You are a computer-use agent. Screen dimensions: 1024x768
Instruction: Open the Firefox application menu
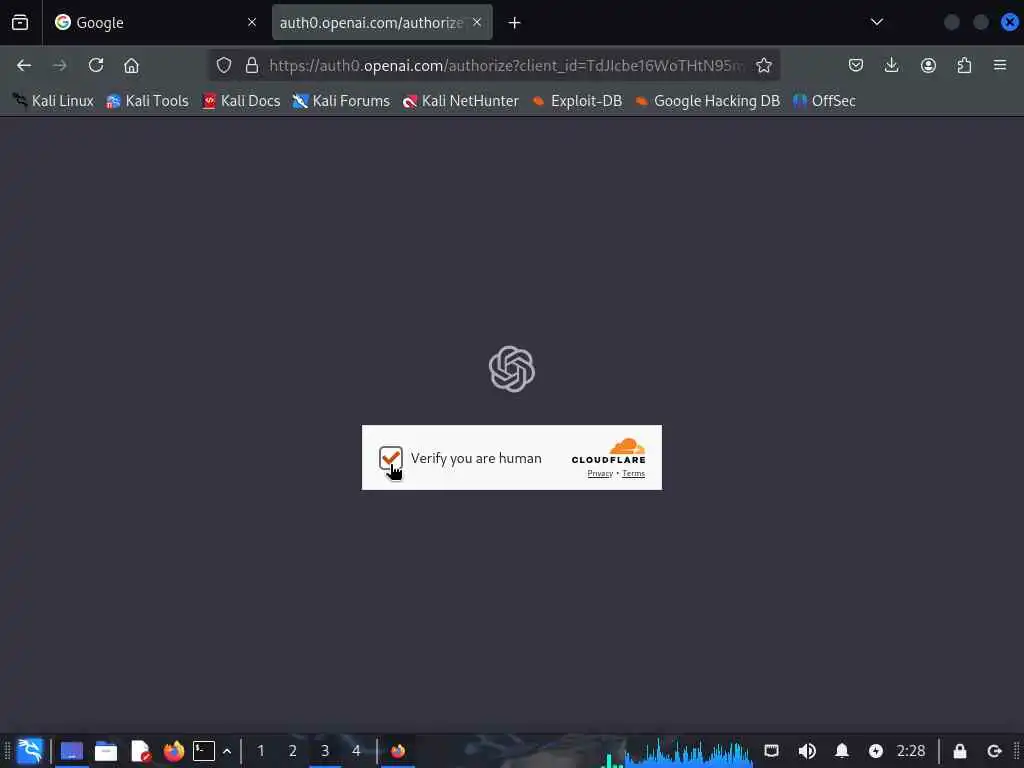(x=999, y=65)
